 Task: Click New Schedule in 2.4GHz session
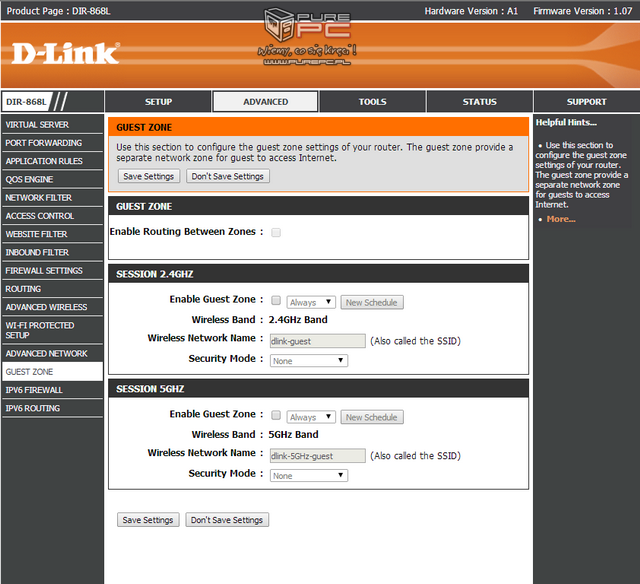372,302
